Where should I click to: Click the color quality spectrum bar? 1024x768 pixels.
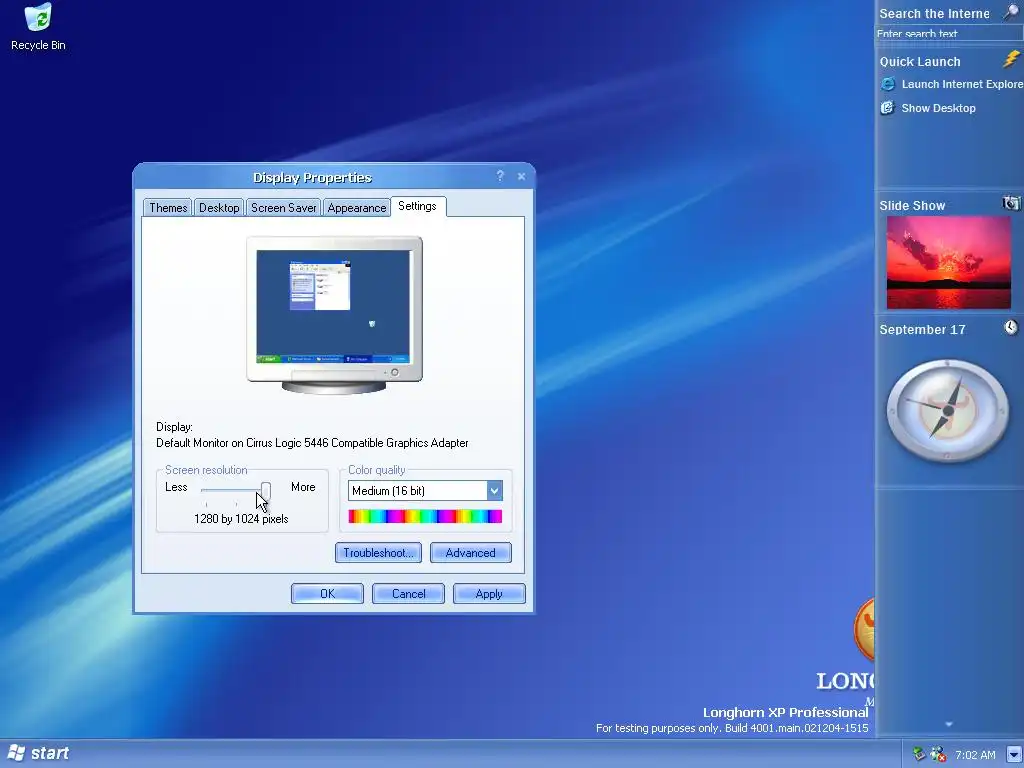coord(425,517)
